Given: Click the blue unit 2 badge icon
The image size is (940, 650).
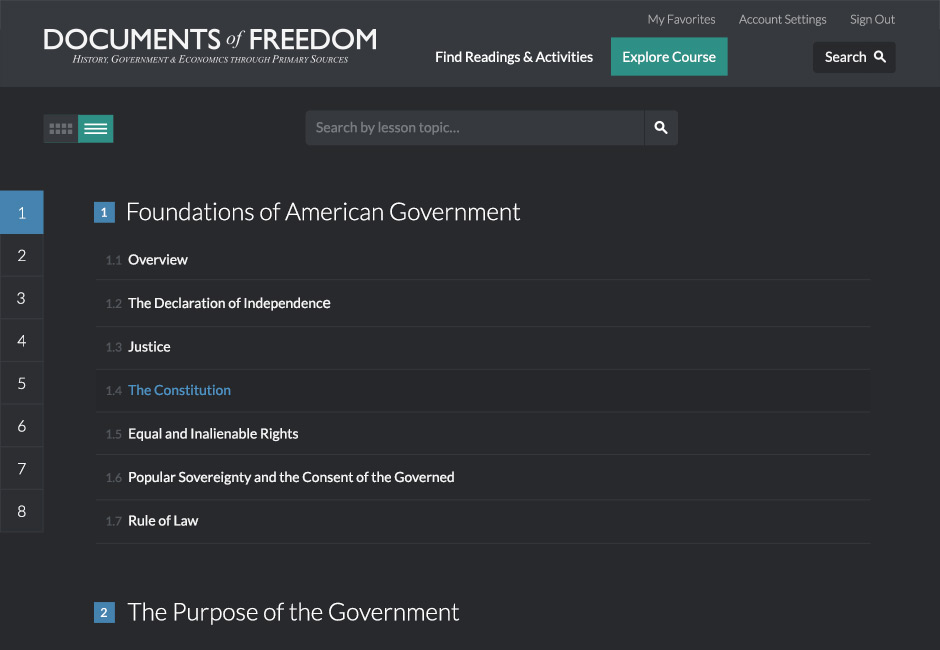Looking at the screenshot, I should click(104, 612).
